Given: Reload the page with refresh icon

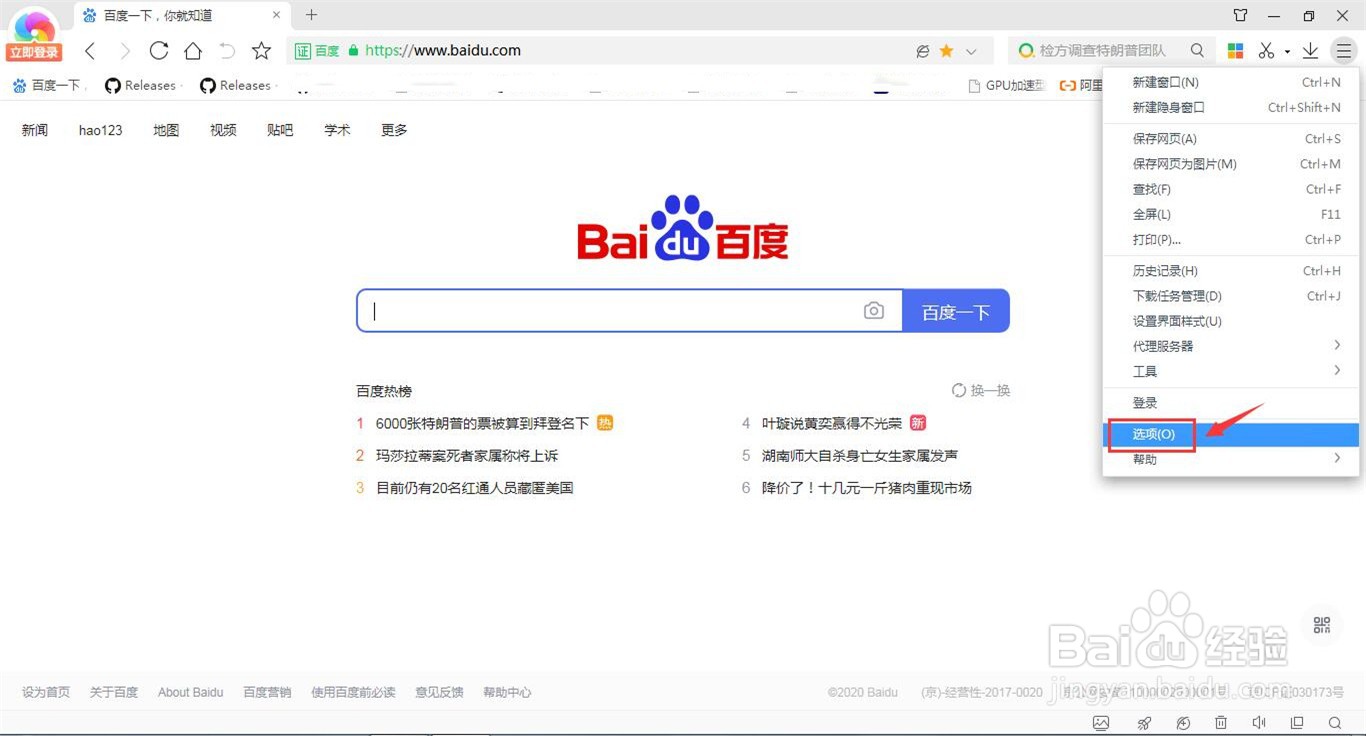Looking at the screenshot, I should pyautogui.click(x=158, y=51).
